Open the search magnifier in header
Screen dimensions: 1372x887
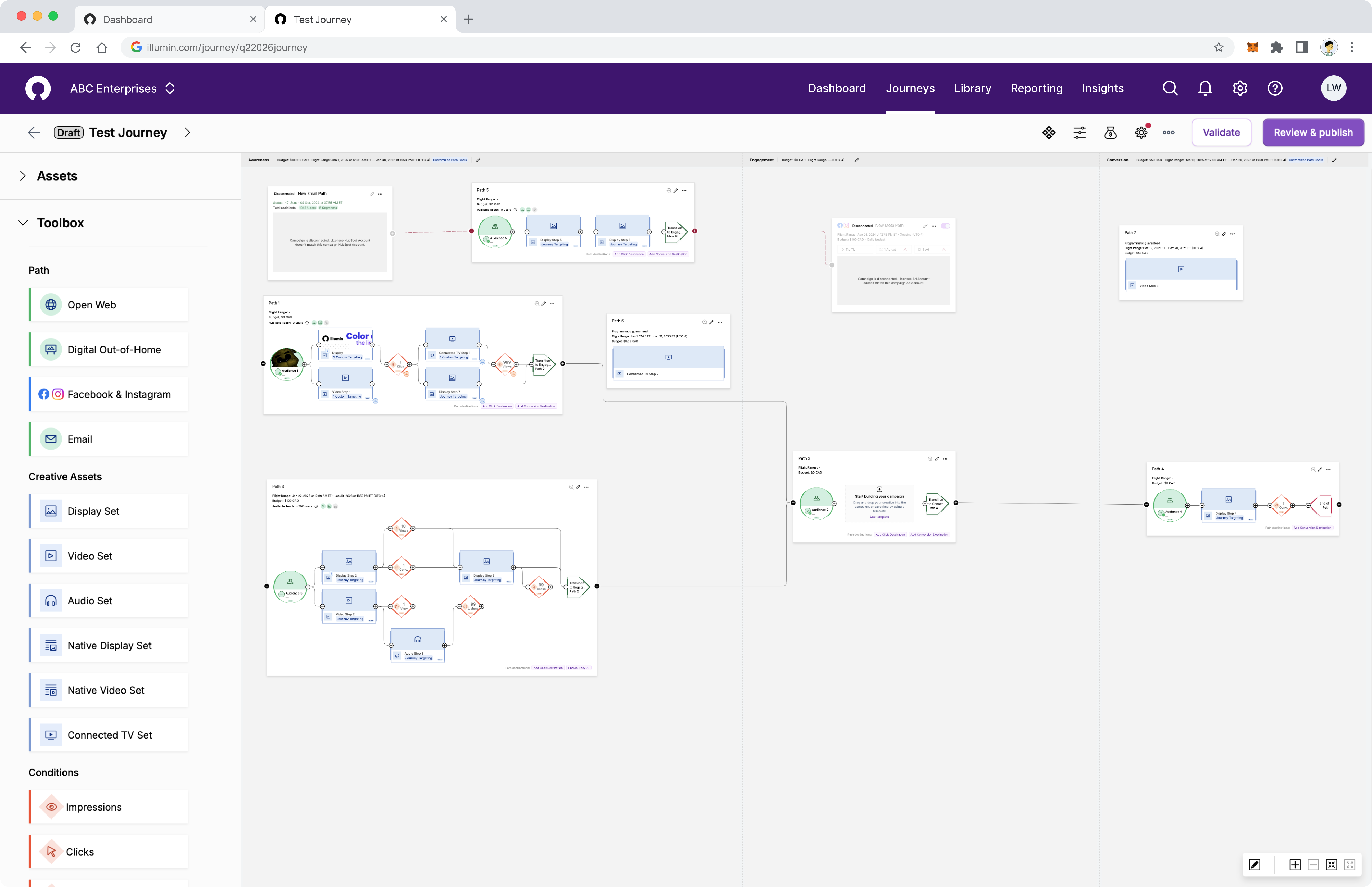[1170, 88]
